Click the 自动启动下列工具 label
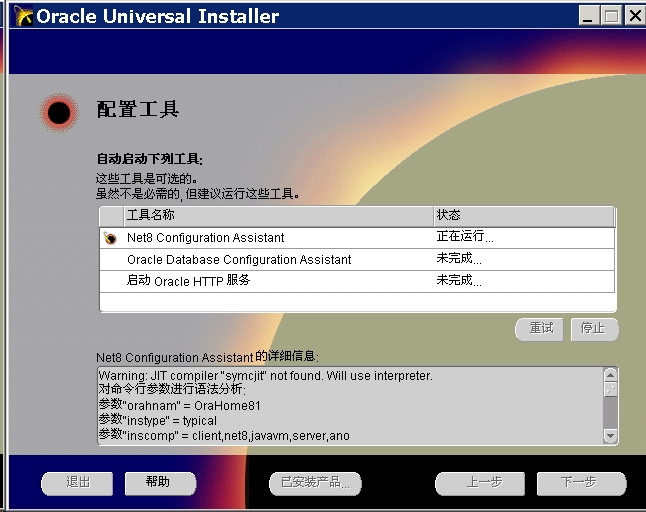 (x=150, y=159)
